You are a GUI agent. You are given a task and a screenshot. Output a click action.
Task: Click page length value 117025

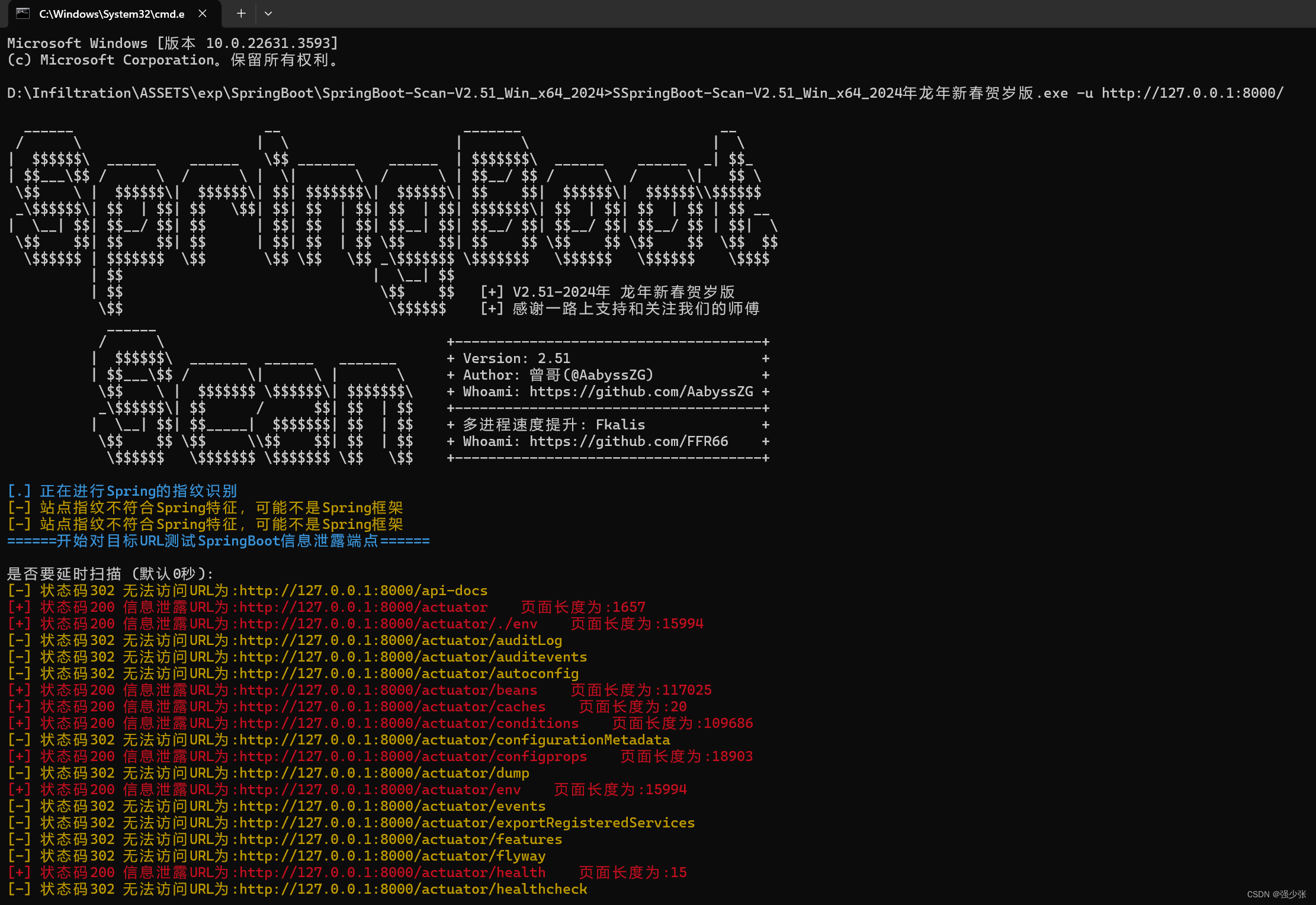pos(687,690)
